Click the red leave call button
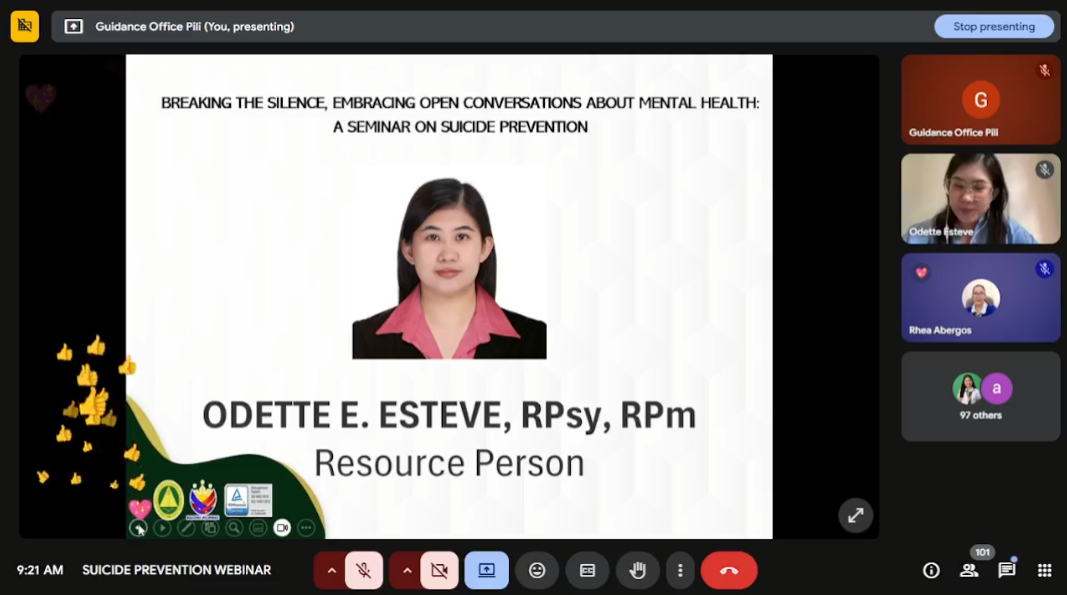This screenshot has height=595, width=1067. (729, 570)
